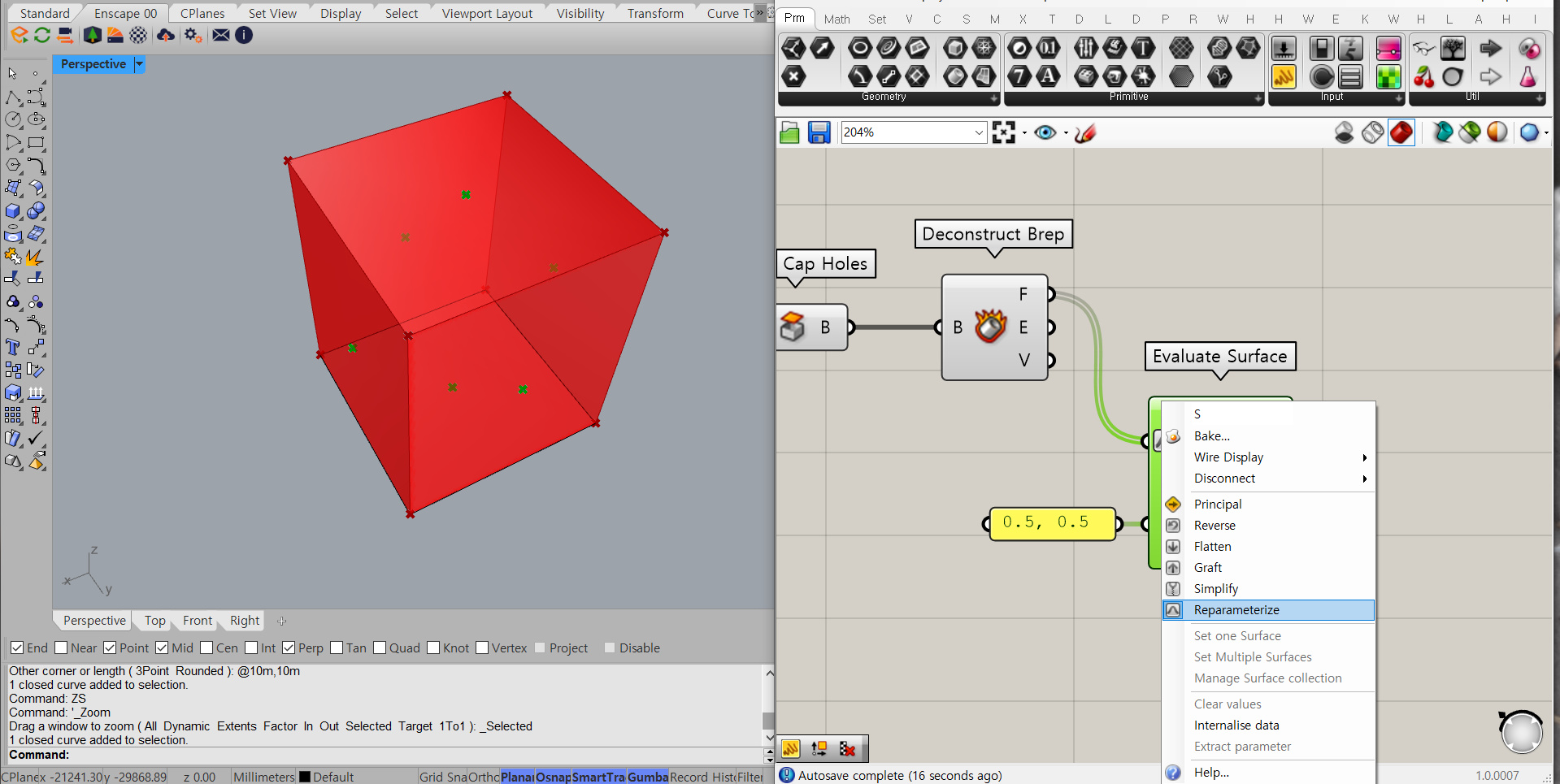Toggle the Mid osnap checkbox
This screenshot has width=1560, height=784.
pyautogui.click(x=162, y=648)
